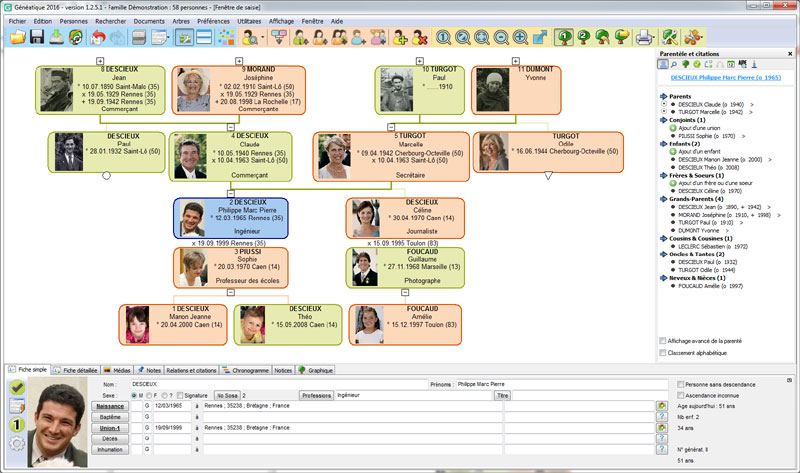Select the tree number 2 view icon

pos(583,37)
